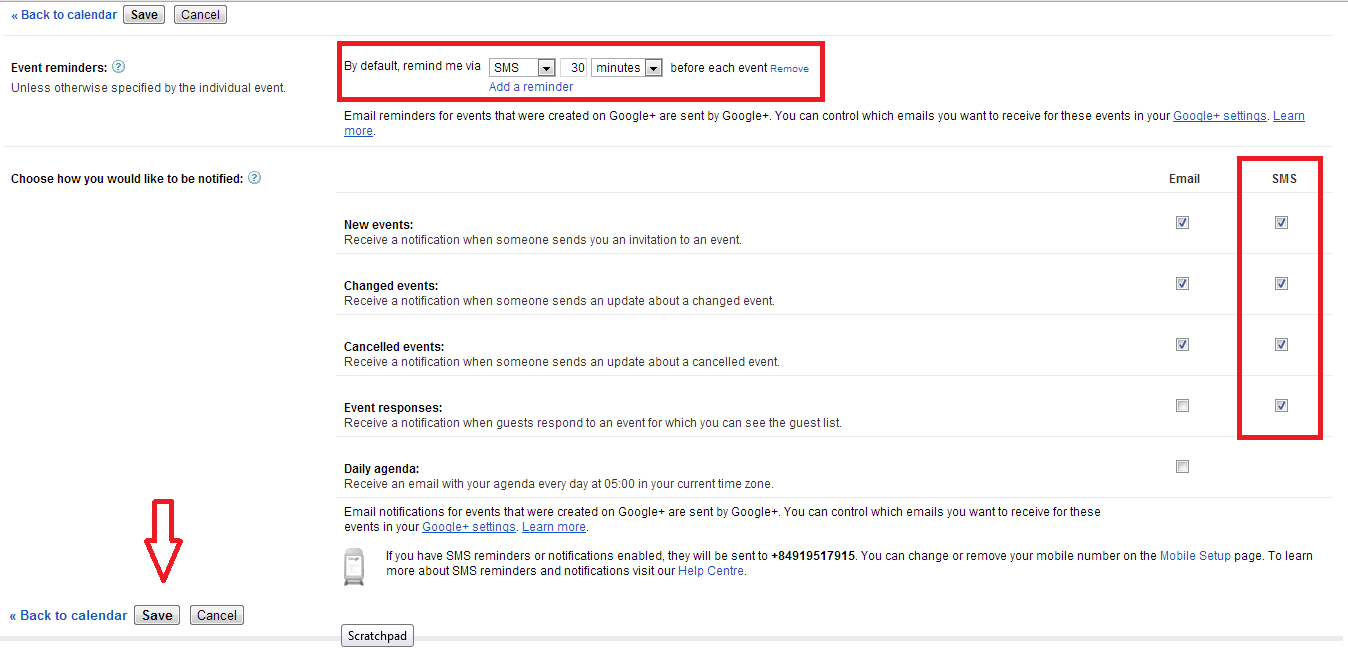Visit the Help Centre link
Viewport: 1348px width, 648px height.
[x=711, y=571]
